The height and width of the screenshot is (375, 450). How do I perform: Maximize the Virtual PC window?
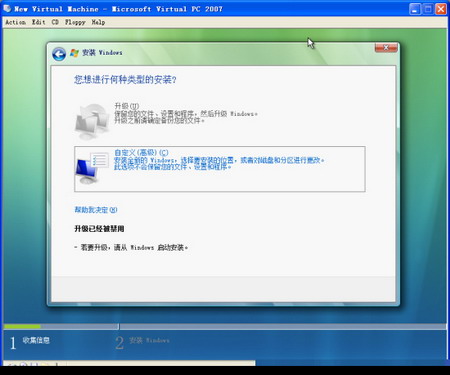coord(428,9)
